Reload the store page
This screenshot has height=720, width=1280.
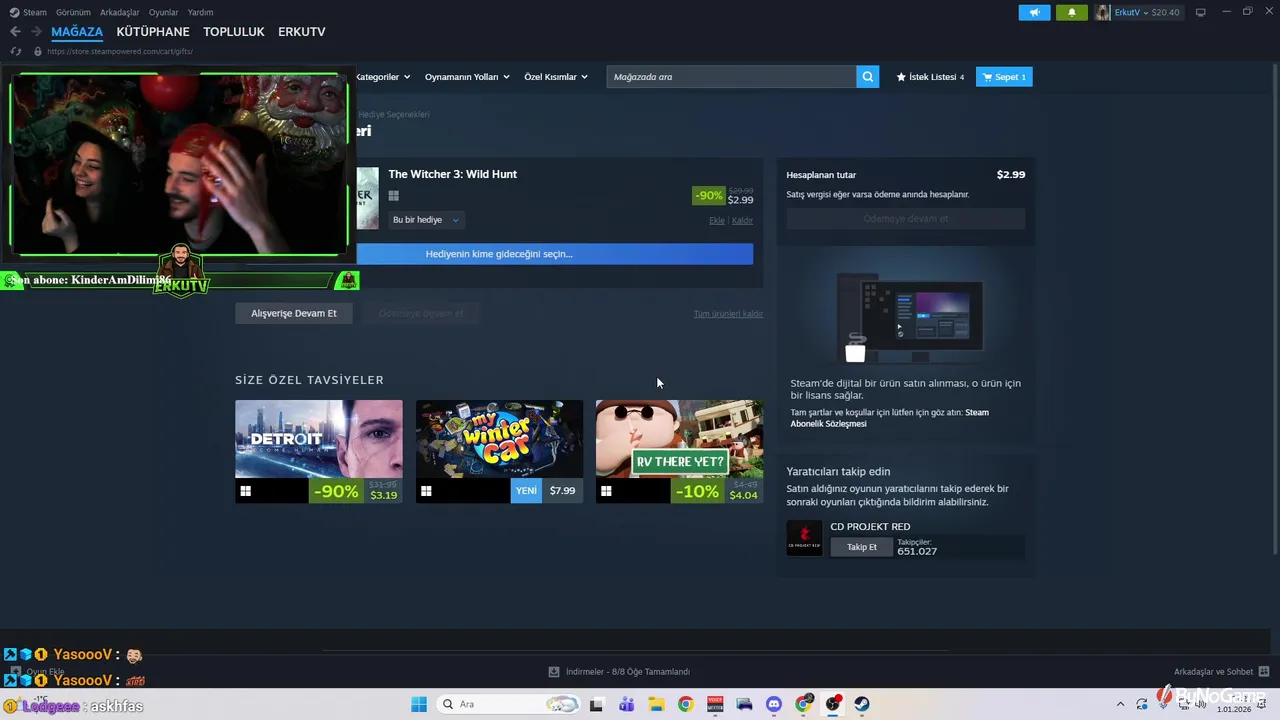coord(15,51)
